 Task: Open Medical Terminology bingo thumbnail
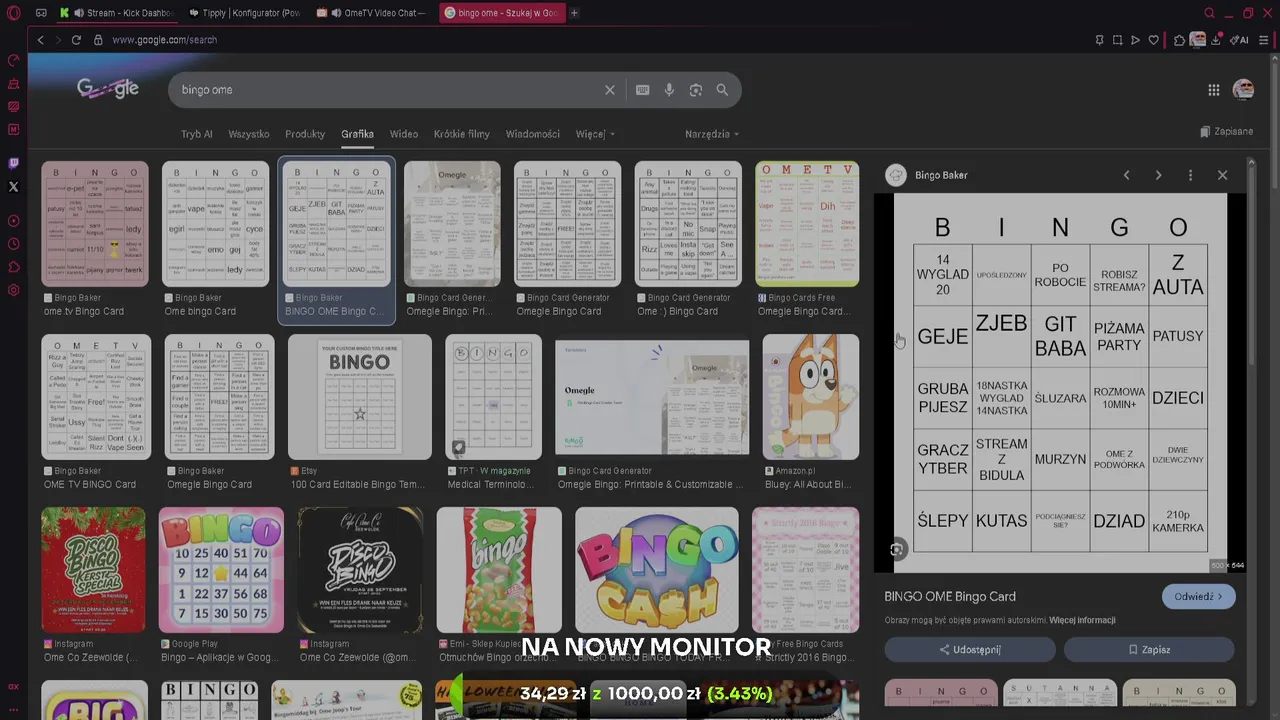493,397
